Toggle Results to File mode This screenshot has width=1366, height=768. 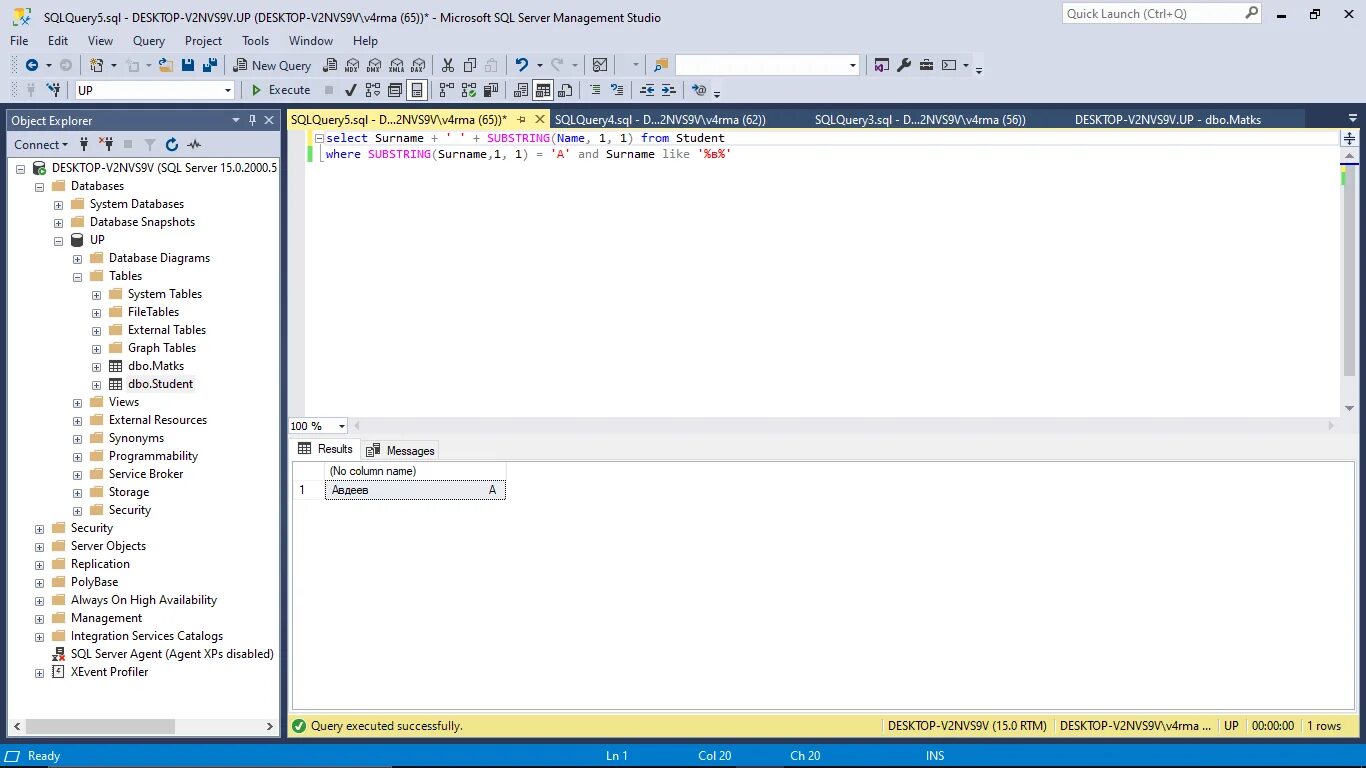coord(565,90)
